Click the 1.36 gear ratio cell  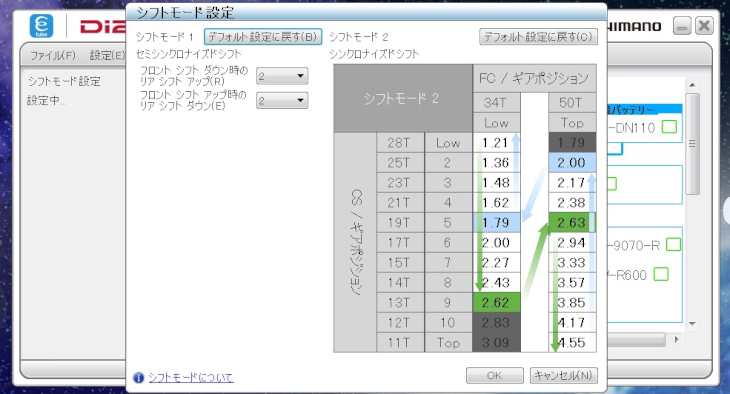[x=496, y=163]
